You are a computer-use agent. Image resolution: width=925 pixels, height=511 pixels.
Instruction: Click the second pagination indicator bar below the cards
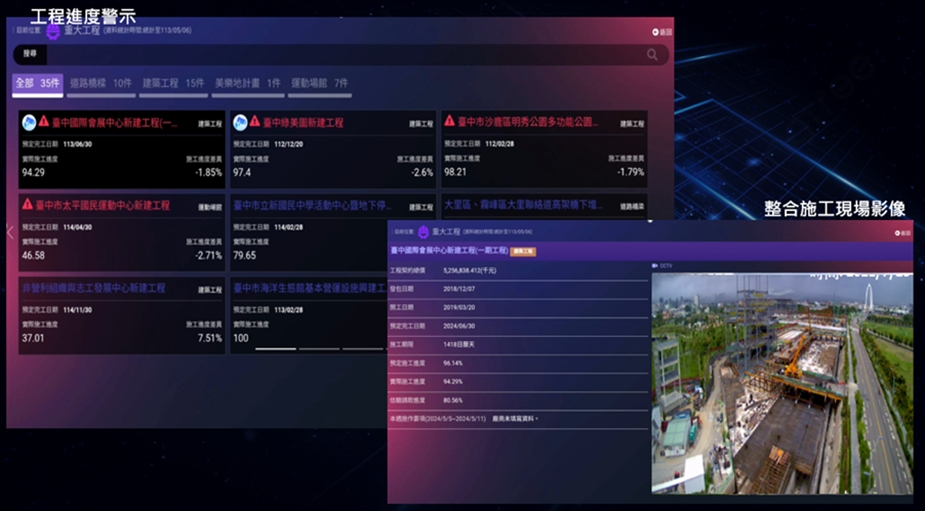point(319,349)
